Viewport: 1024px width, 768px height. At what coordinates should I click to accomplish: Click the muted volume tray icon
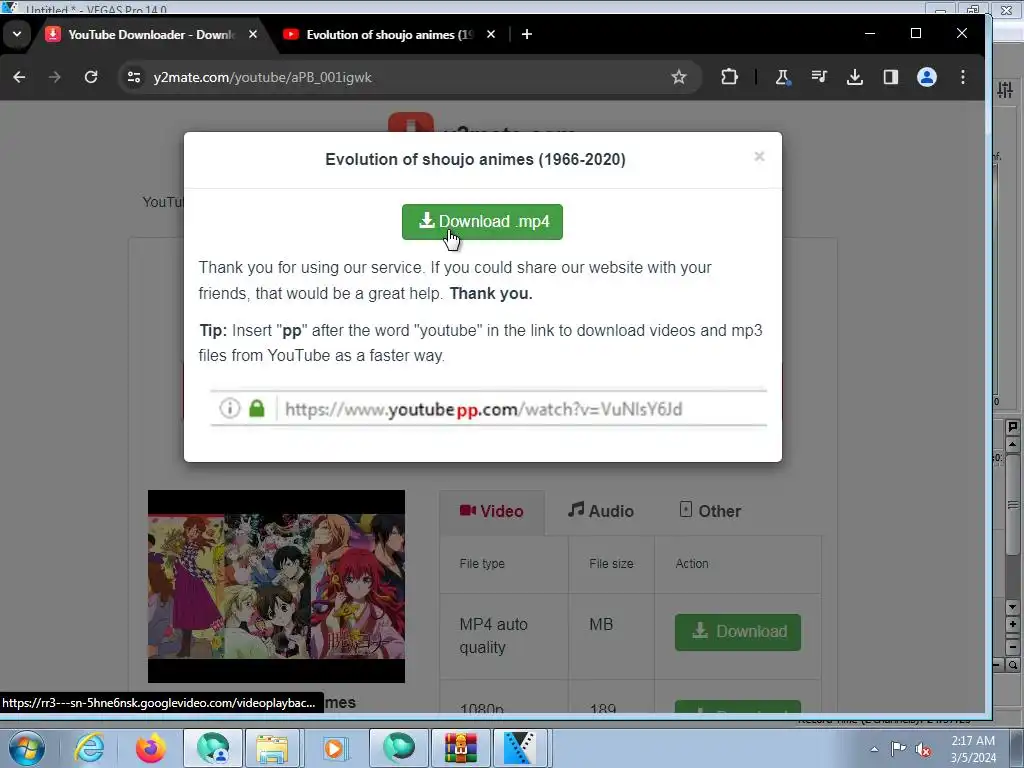[923, 749]
